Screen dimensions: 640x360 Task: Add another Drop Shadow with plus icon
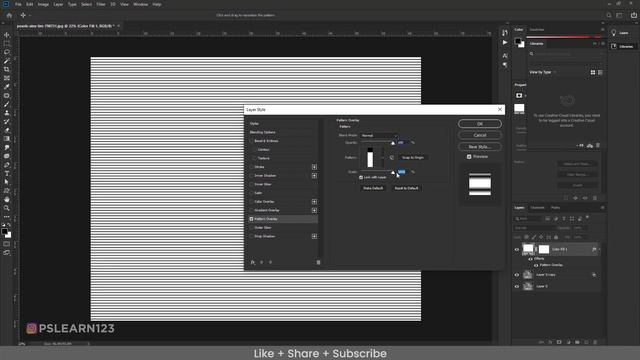click(x=314, y=236)
